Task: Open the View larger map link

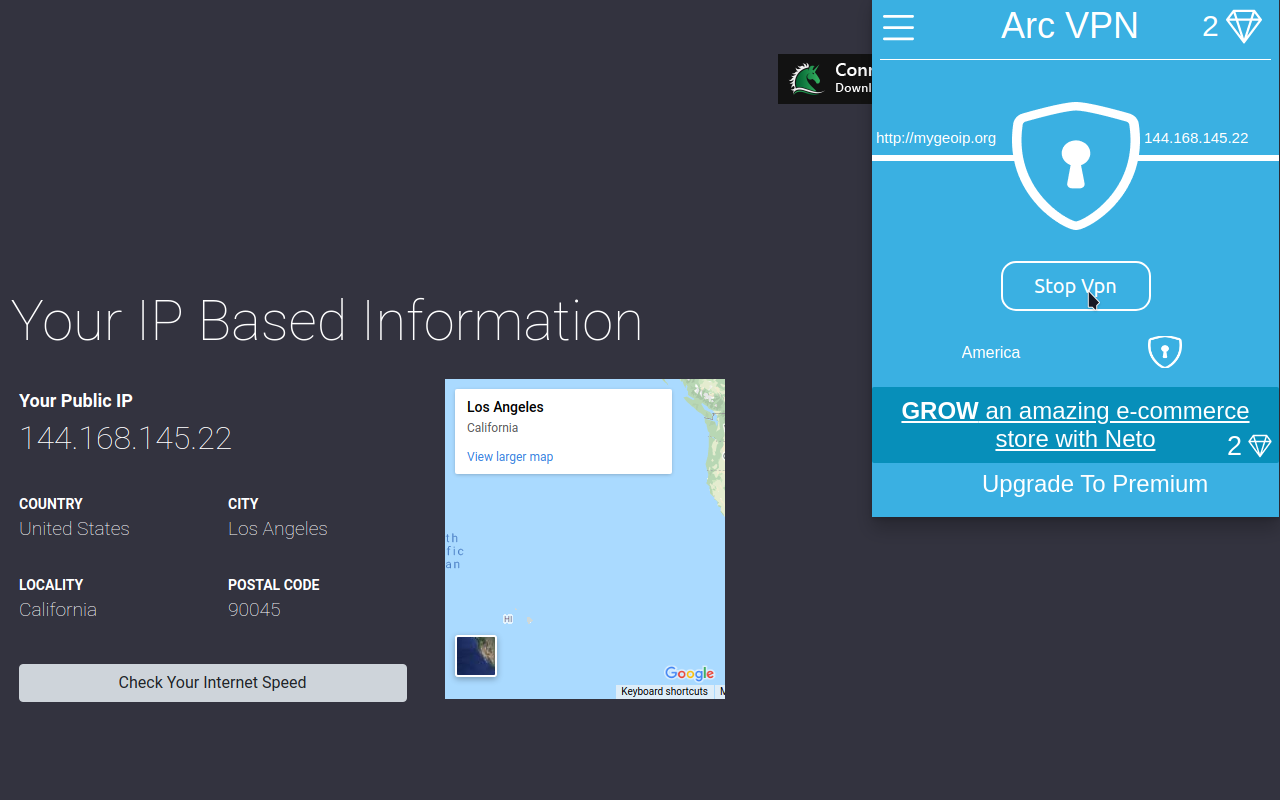Action: pyautogui.click(x=510, y=457)
